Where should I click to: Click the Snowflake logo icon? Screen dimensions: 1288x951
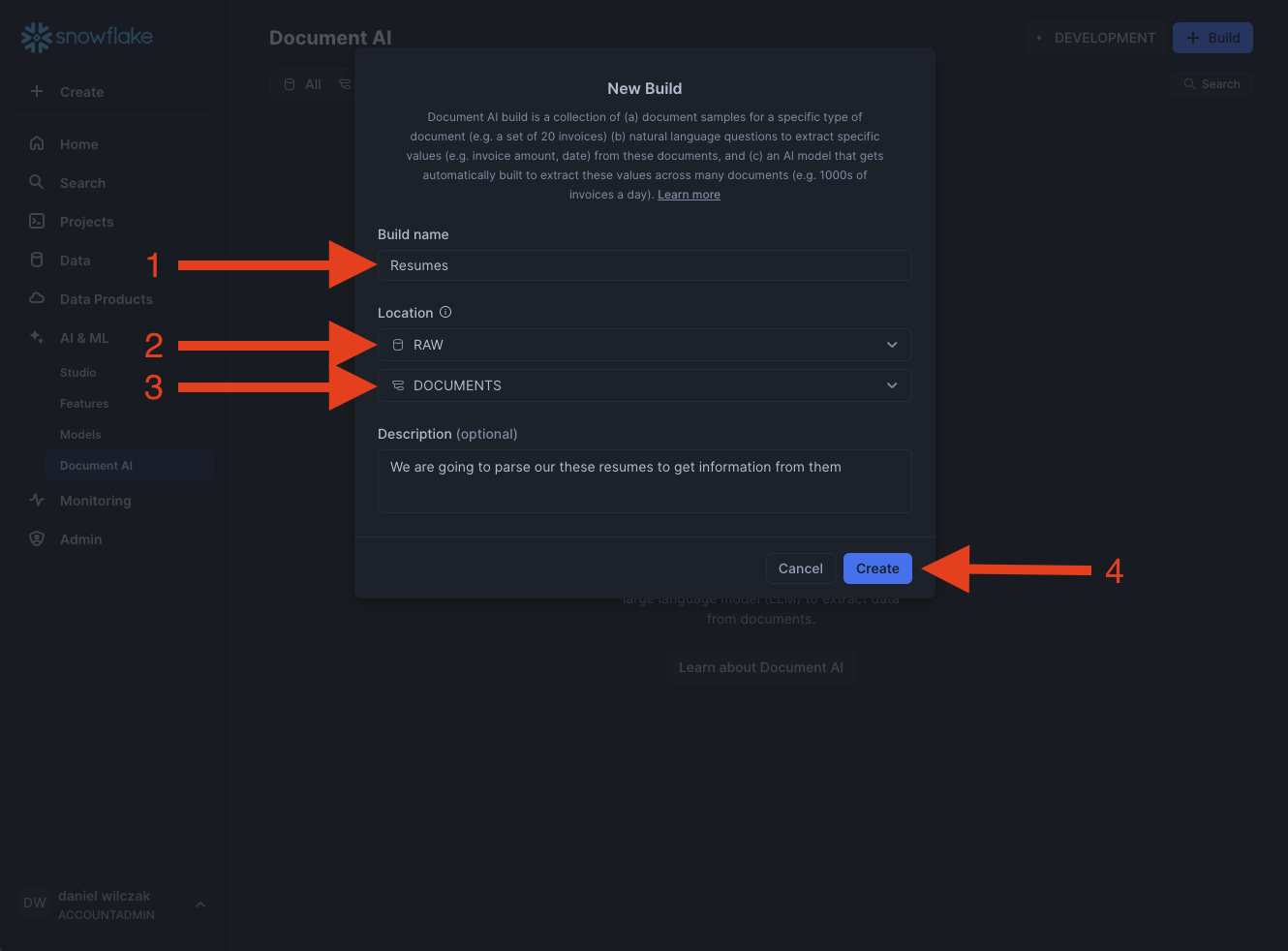click(36, 38)
